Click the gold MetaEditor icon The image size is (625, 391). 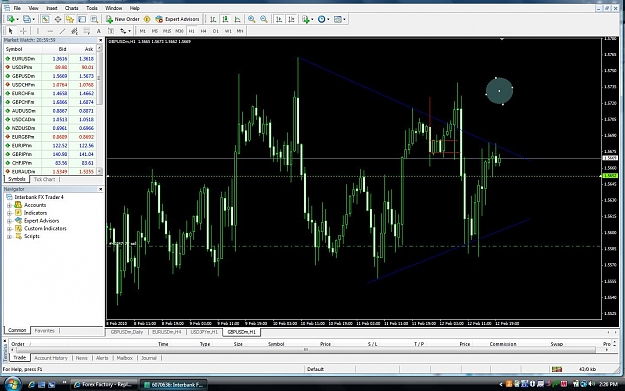(147, 19)
